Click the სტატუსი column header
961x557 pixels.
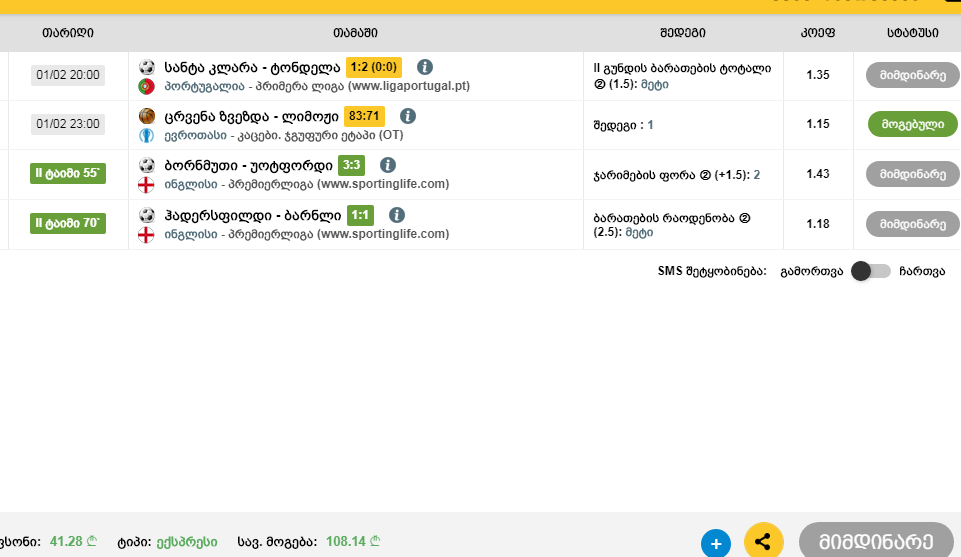[913, 33]
